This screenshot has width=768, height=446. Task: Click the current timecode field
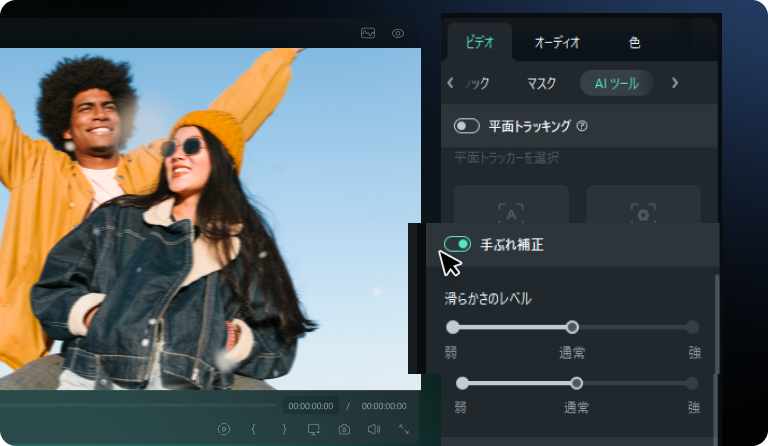[311, 406]
